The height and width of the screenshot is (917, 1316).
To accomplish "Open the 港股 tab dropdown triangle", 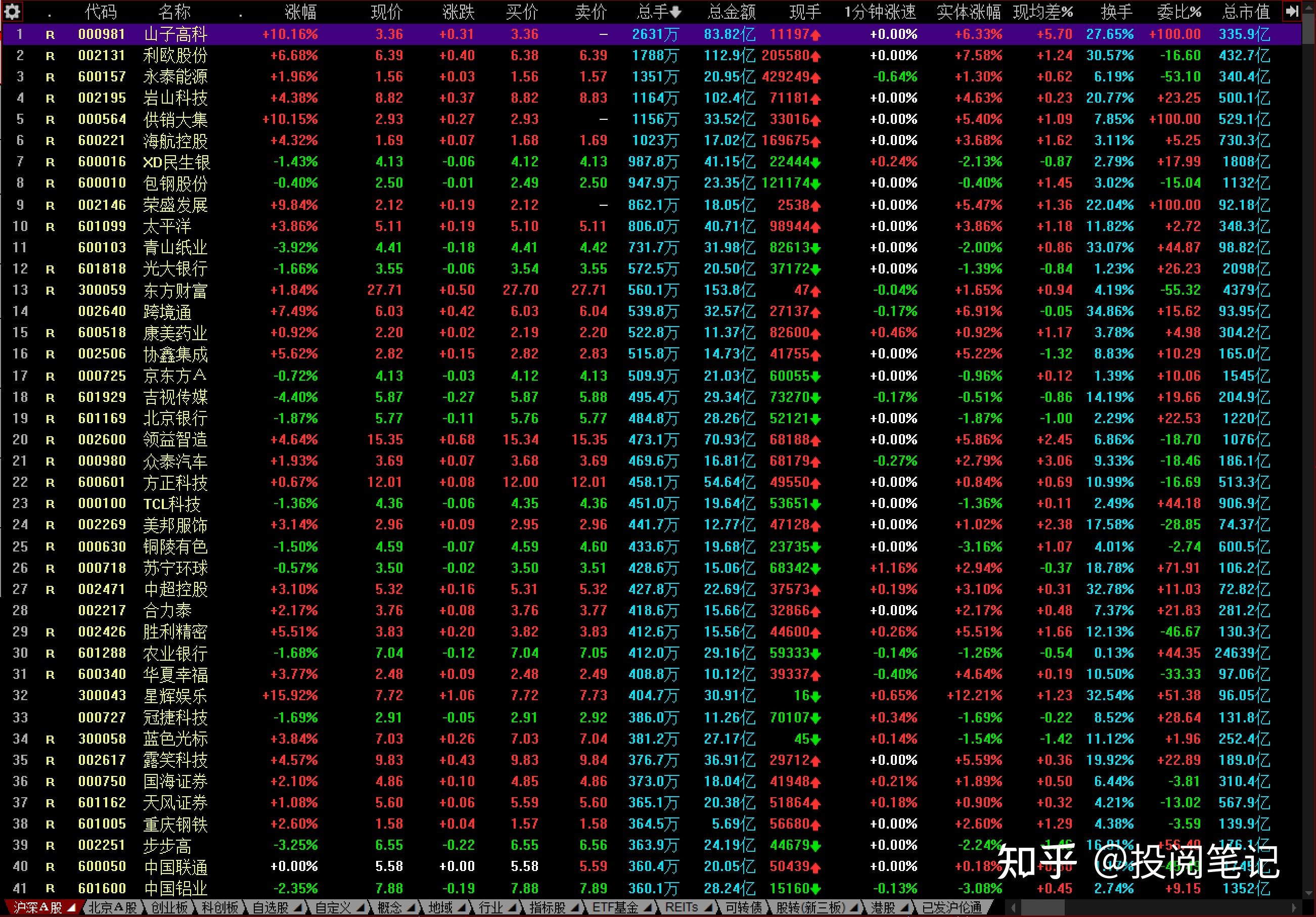I will (905, 908).
